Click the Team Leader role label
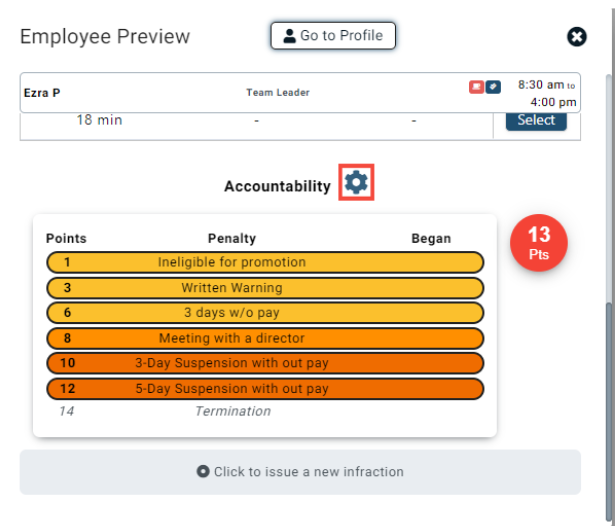 point(278,93)
